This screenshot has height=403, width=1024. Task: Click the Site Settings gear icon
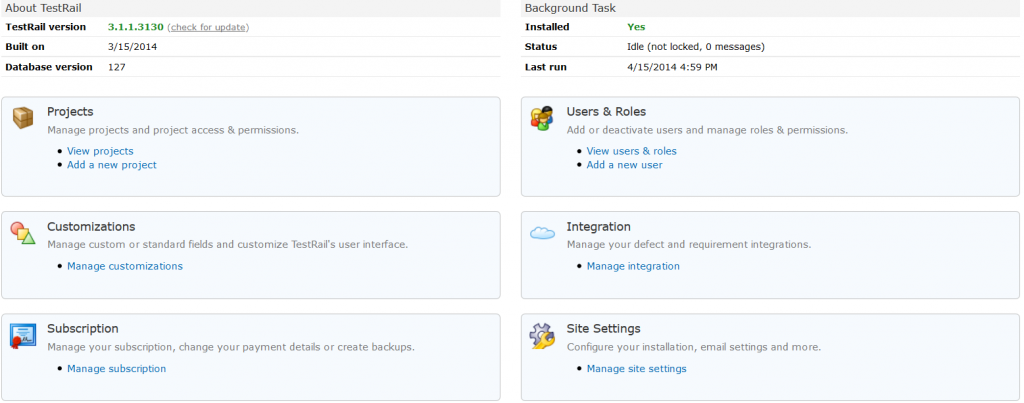(542, 335)
